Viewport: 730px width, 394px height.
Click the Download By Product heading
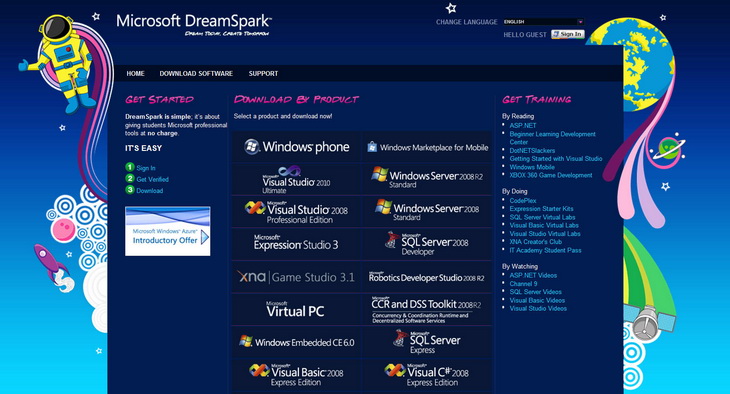click(296, 99)
